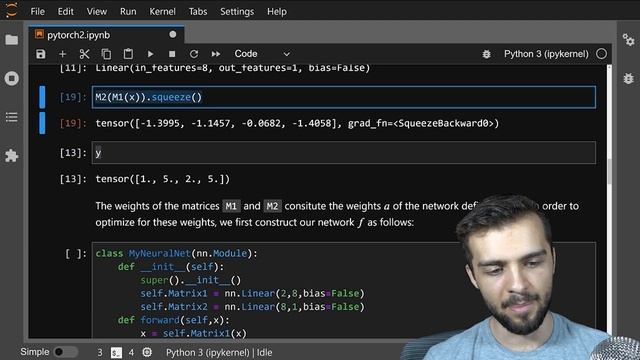Open the Help menu
Screen dimensions: 640x360
click(x=277, y=11)
